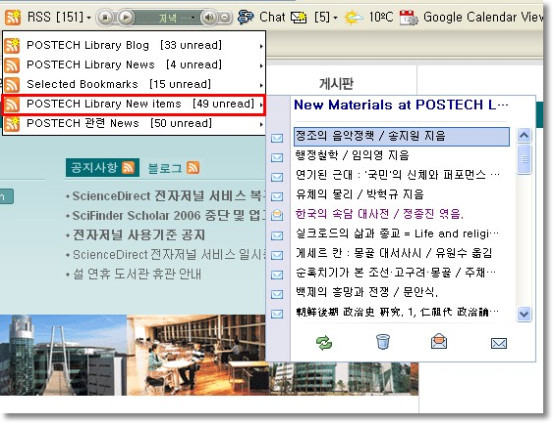Mark all as read open envelope icon
Viewport: 553px width, 423px height.
click(x=439, y=342)
